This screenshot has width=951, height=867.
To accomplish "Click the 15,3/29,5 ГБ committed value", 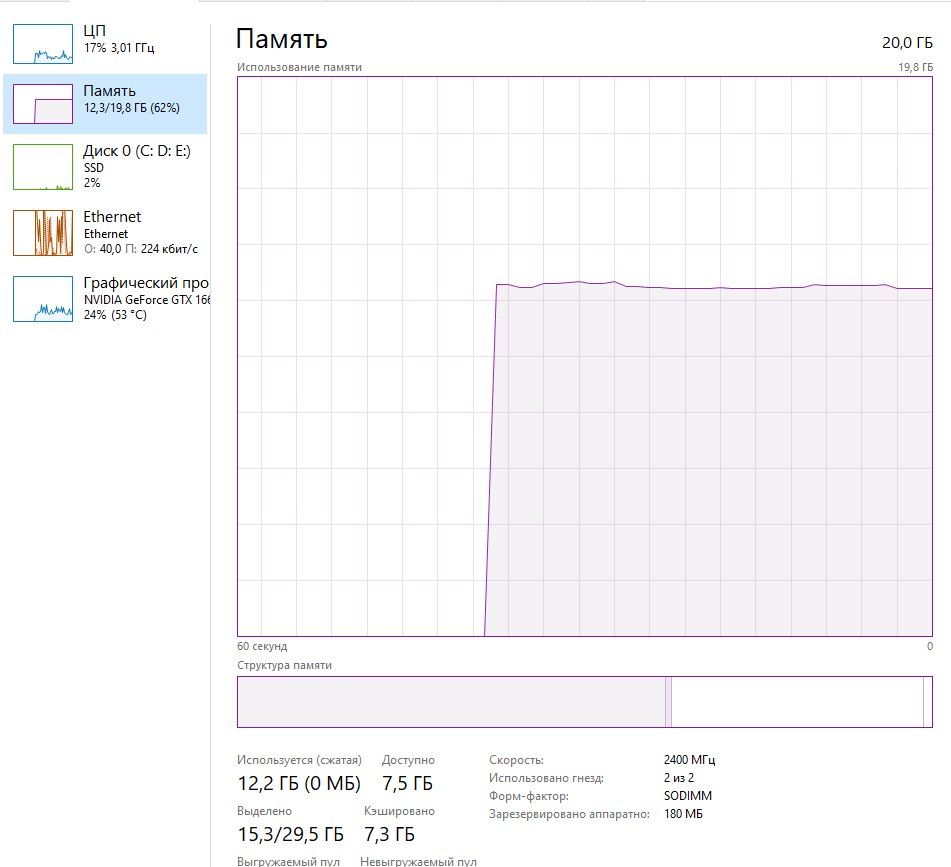I will 291,834.
